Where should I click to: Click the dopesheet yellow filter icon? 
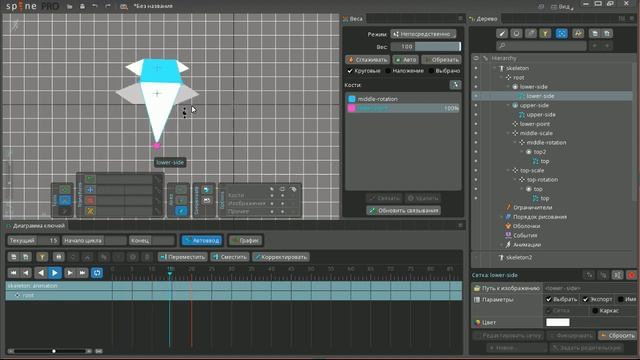(x=42, y=257)
